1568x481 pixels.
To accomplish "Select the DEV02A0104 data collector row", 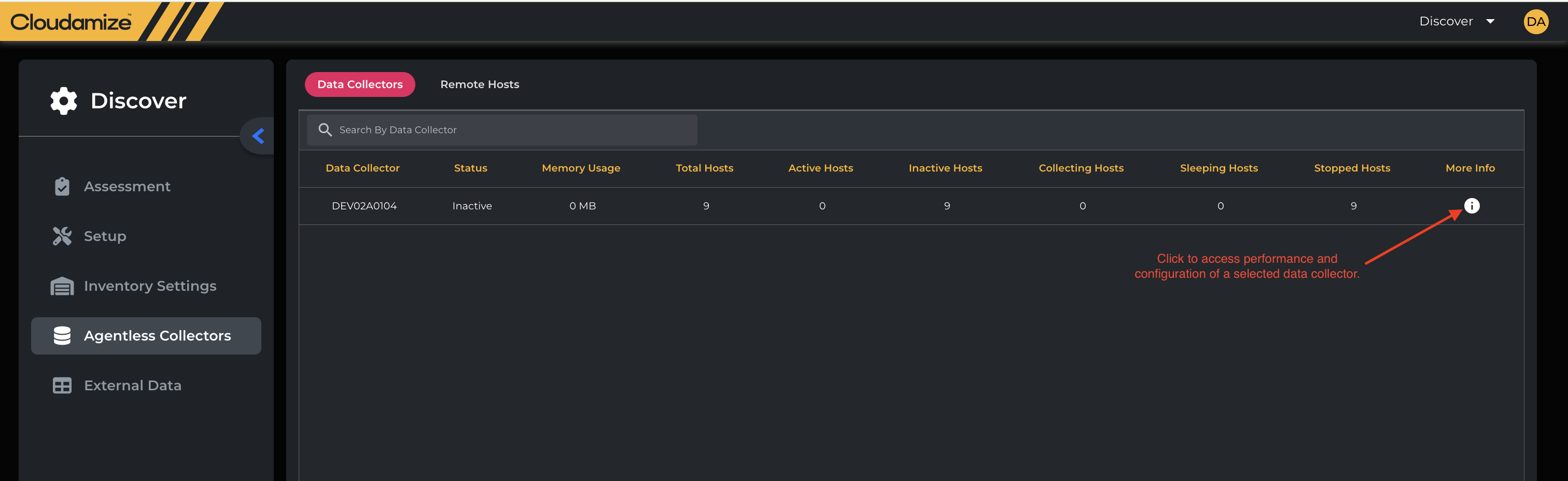I will pos(364,206).
